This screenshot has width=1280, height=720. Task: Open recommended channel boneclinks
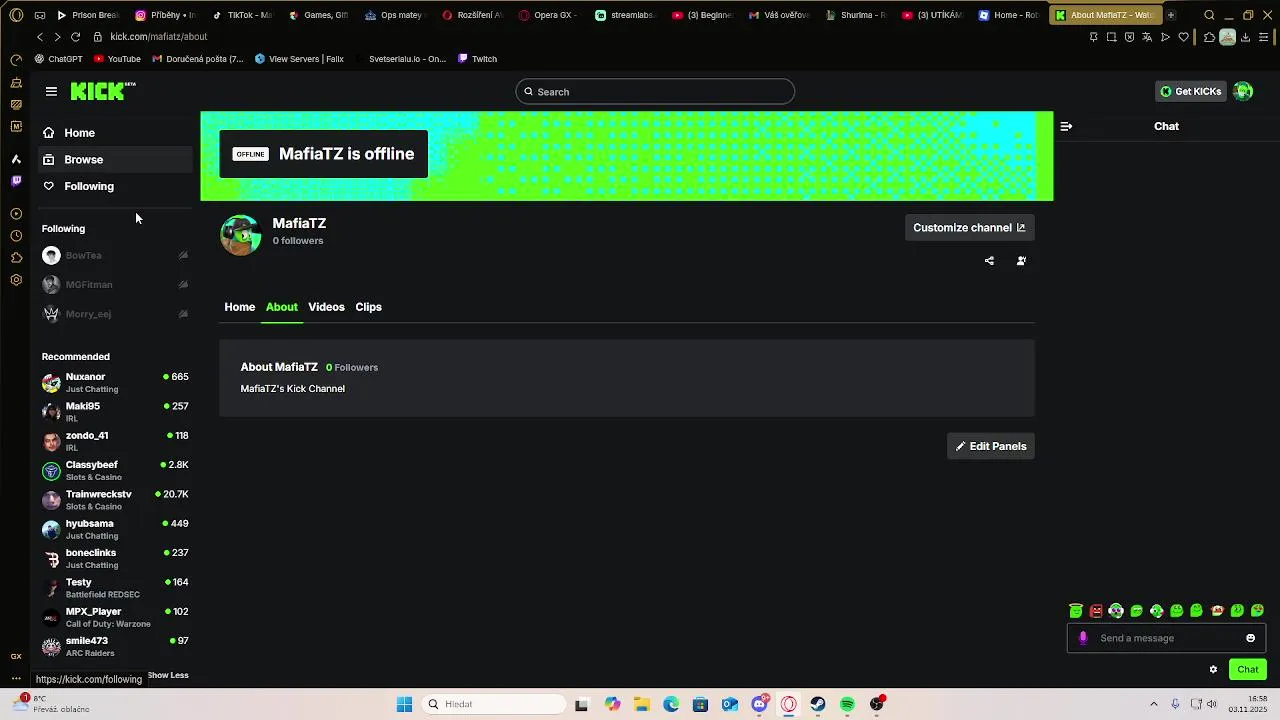tap(115, 558)
